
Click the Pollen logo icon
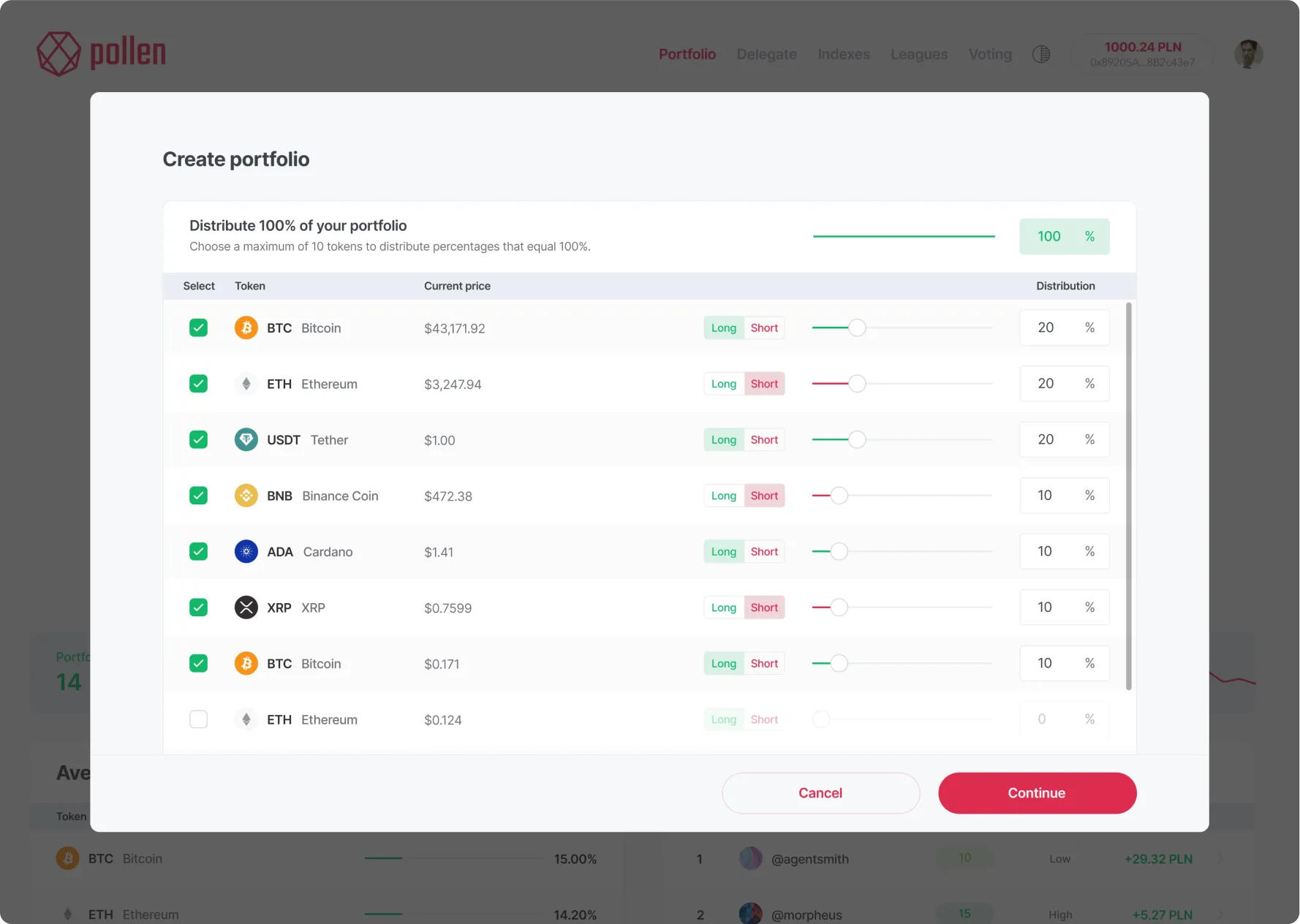58,53
